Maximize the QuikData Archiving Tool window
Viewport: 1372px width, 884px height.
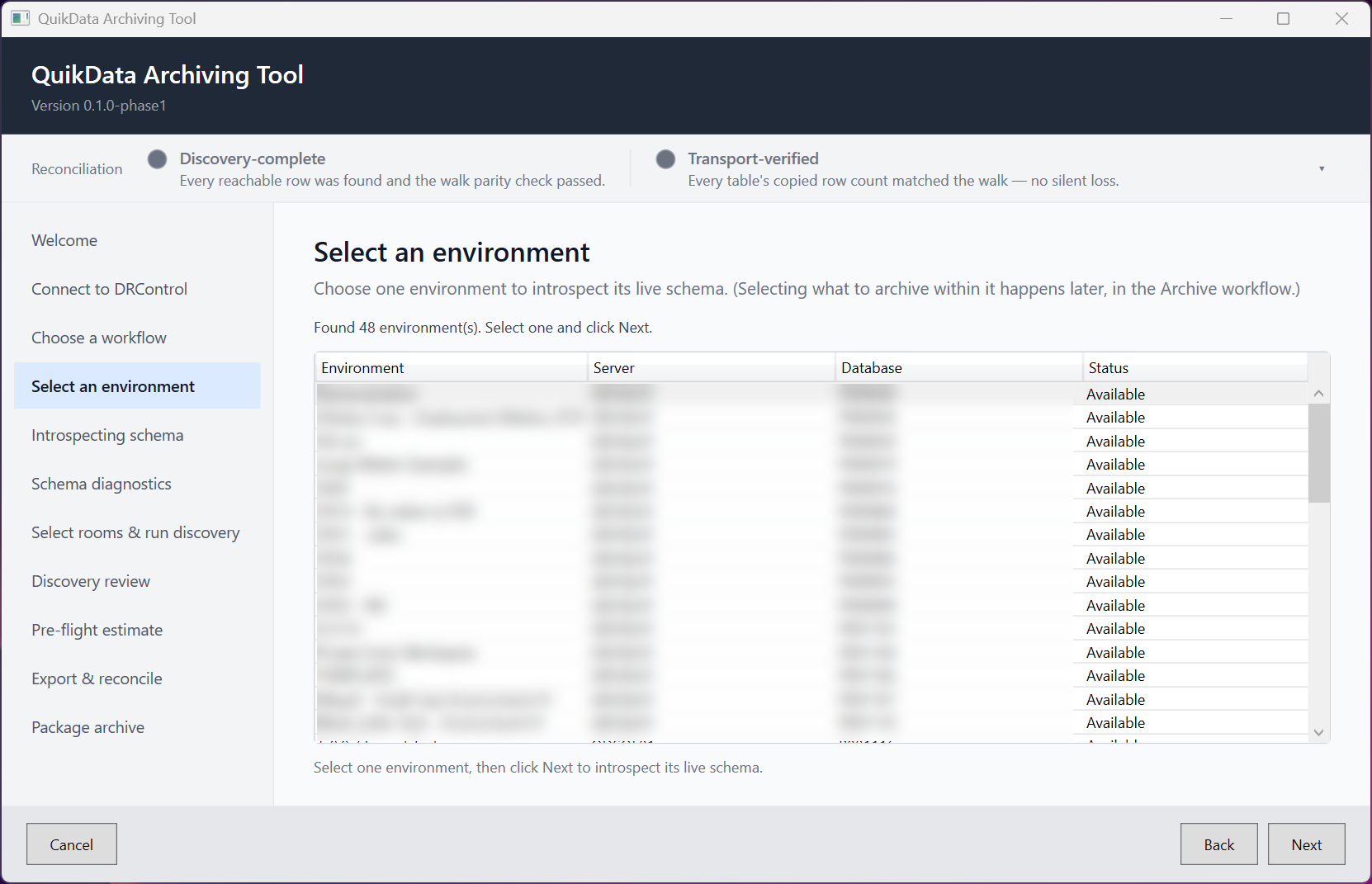pos(1283,18)
